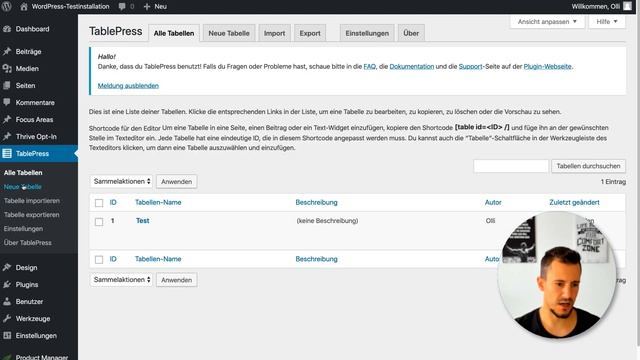The width and height of the screenshot is (640, 360).
Task: Click the Einstellungen sliders icon in sidebar
Action: [x=7, y=336]
